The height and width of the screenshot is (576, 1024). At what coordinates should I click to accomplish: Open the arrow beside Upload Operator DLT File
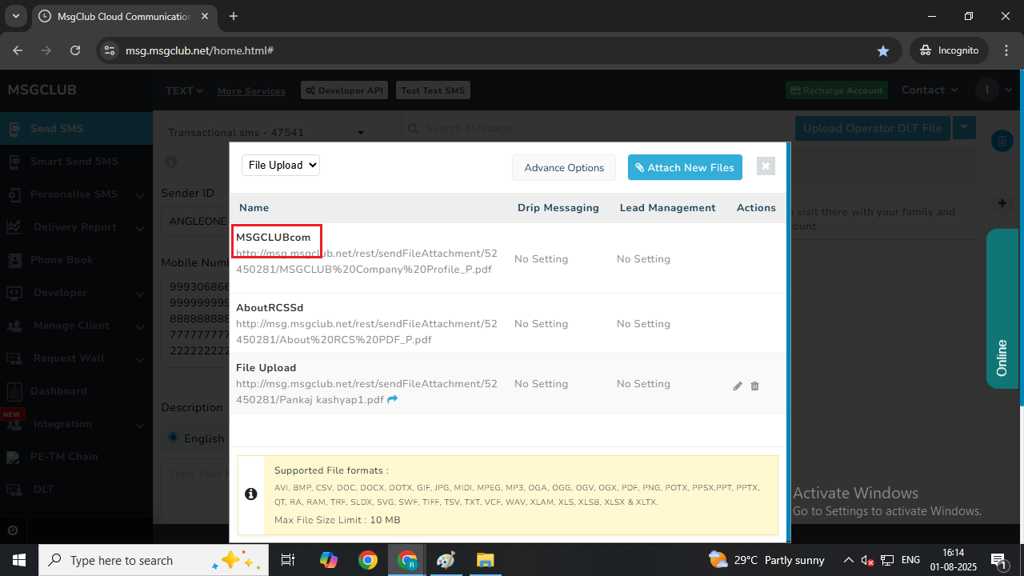(x=964, y=128)
